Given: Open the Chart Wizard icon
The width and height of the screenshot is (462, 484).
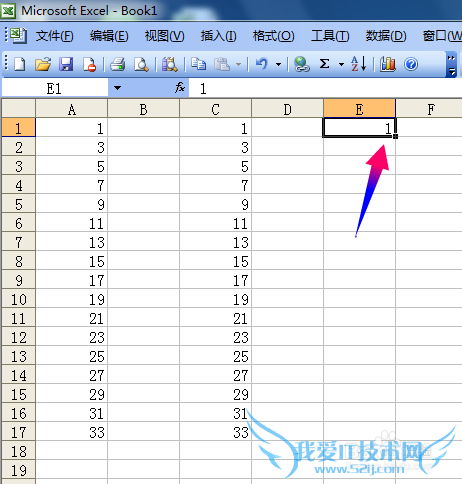Looking at the screenshot, I should point(387,64).
